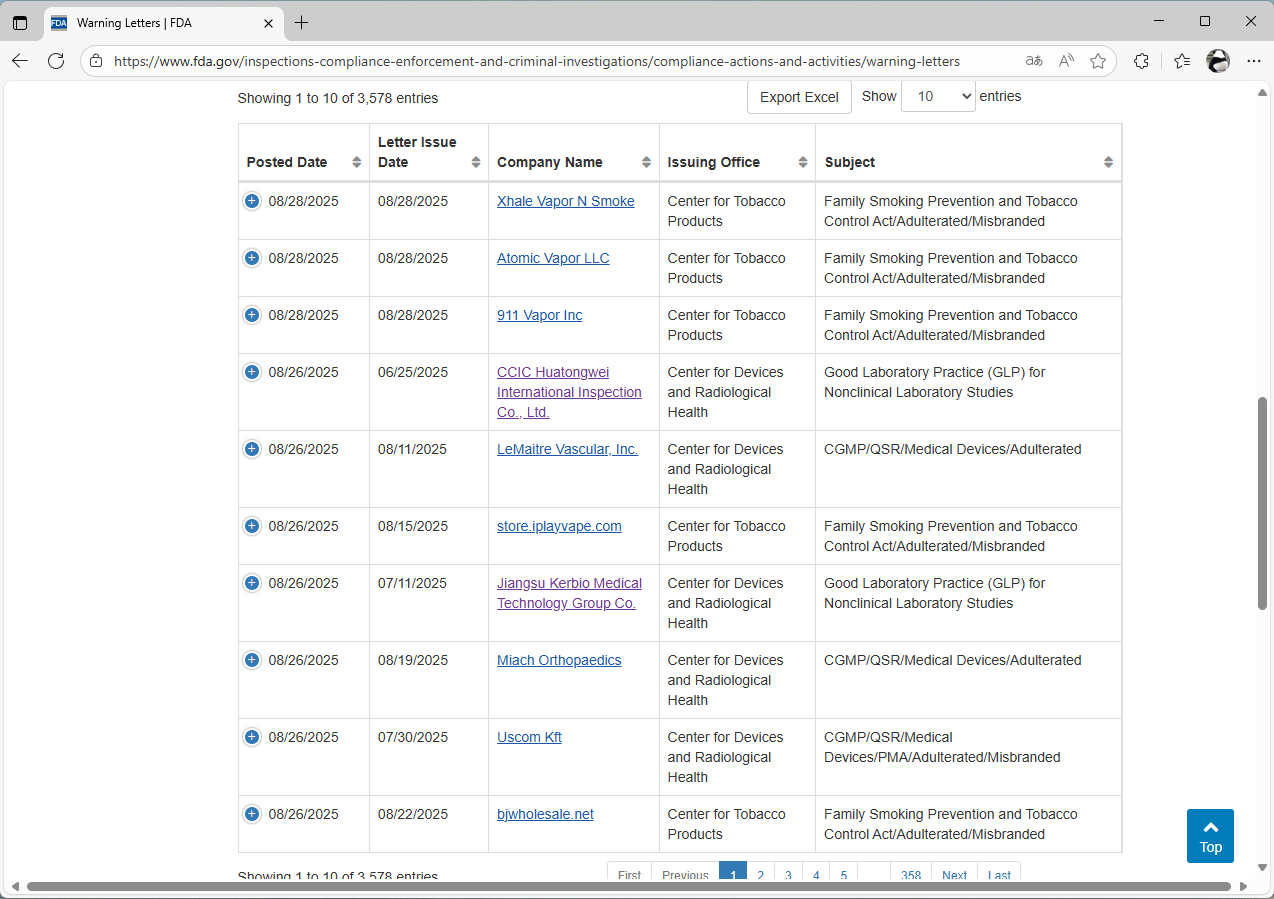Image resolution: width=1274 pixels, height=899 pixels.
Task: Open the browser profile avatar
Action: [x=1217, y=61]
